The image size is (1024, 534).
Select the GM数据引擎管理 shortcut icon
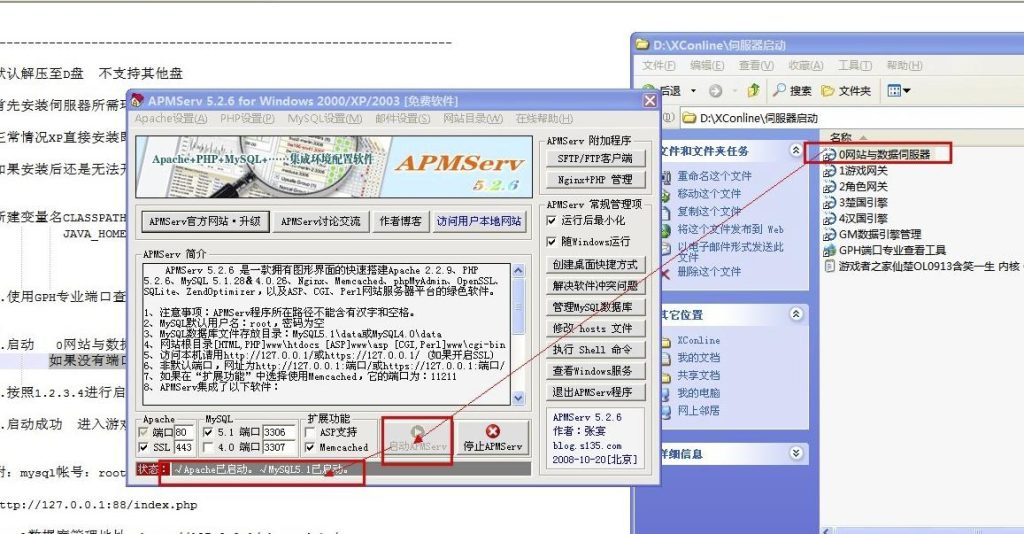(829, 234)
